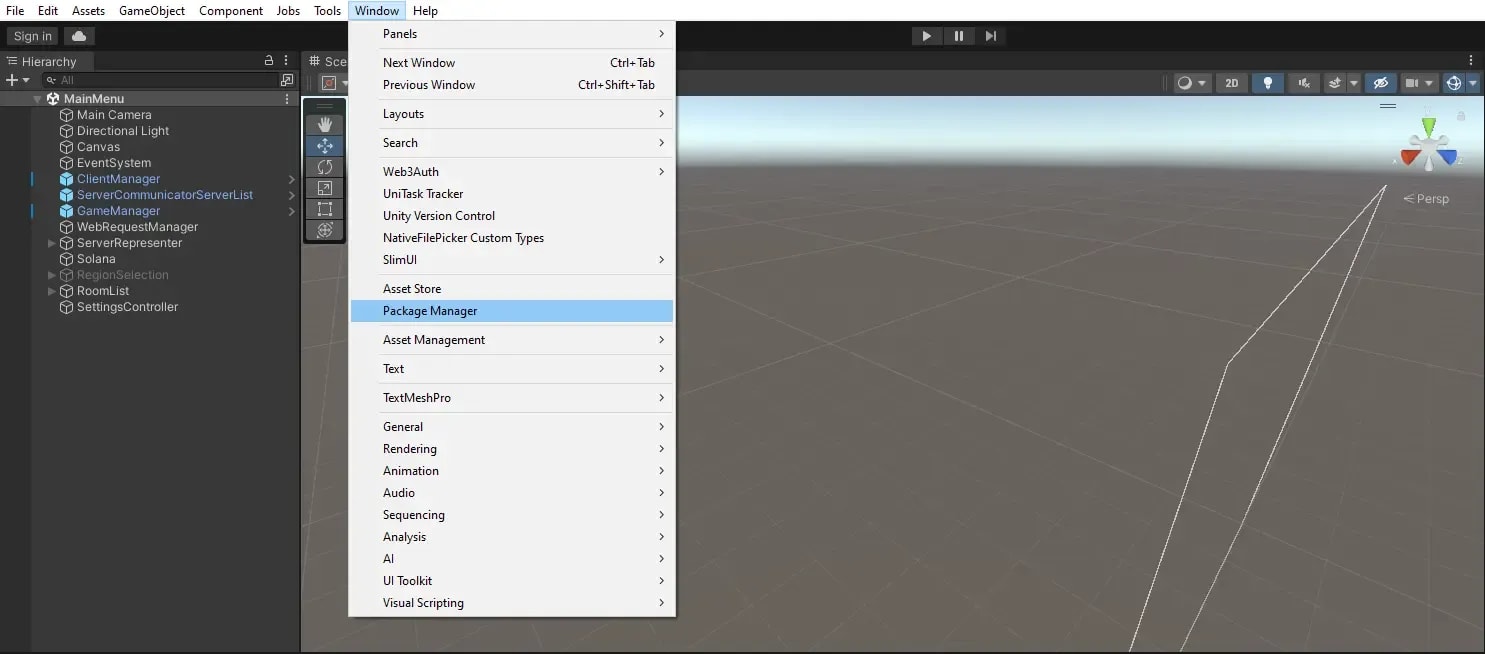Open the Hierarchy create (+) dropdown
Viewport: 1485px width, 654px height.
pos(18,80)
